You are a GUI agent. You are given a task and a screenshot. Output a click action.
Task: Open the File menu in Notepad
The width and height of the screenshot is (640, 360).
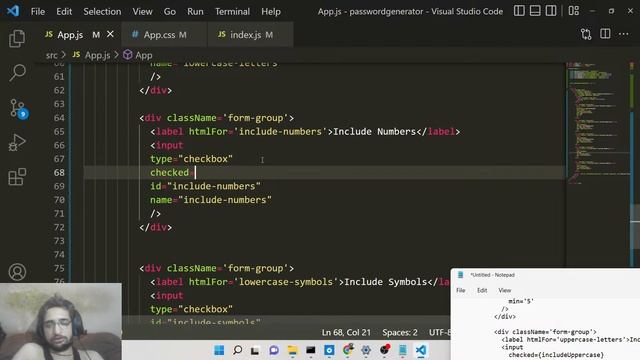click(461, 291)
